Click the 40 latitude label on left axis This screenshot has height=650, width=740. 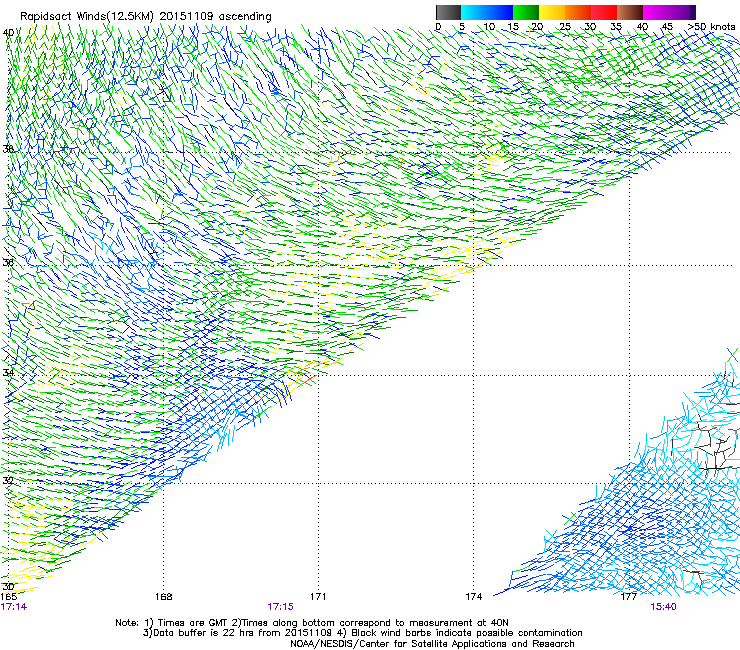tap(8, 33)
